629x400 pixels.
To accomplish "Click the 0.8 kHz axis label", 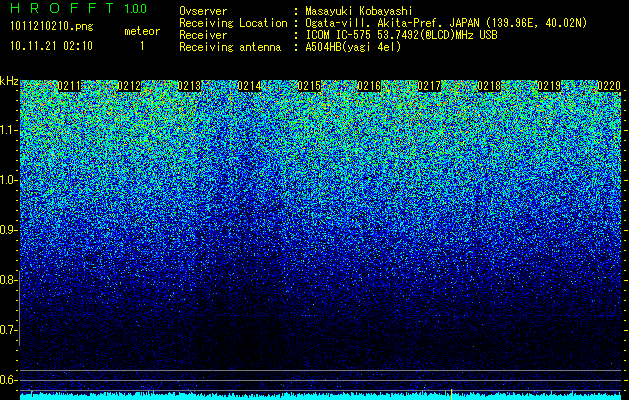I will [7, 280].
